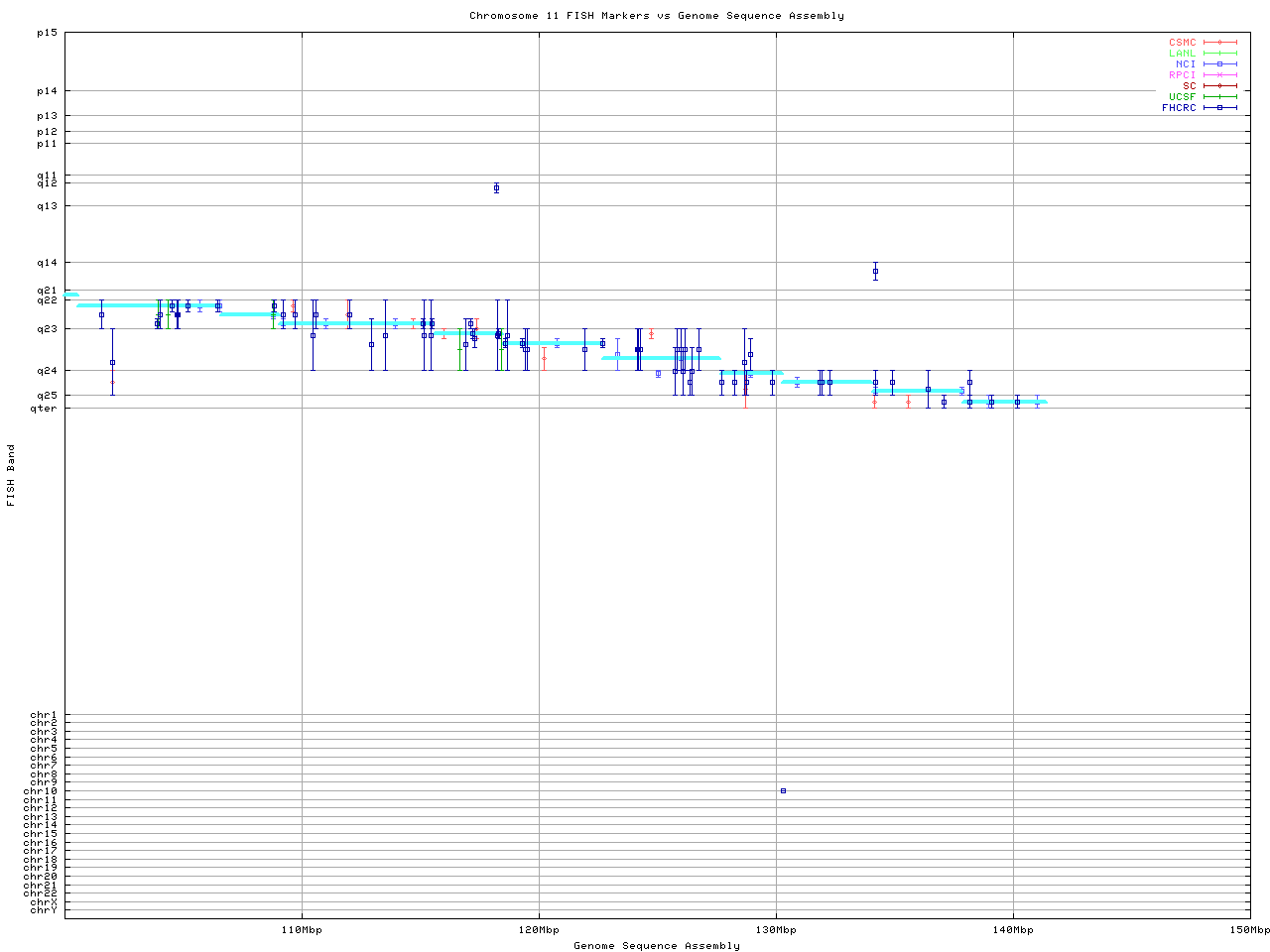Click the UCSF legend label

(1182, 97)
